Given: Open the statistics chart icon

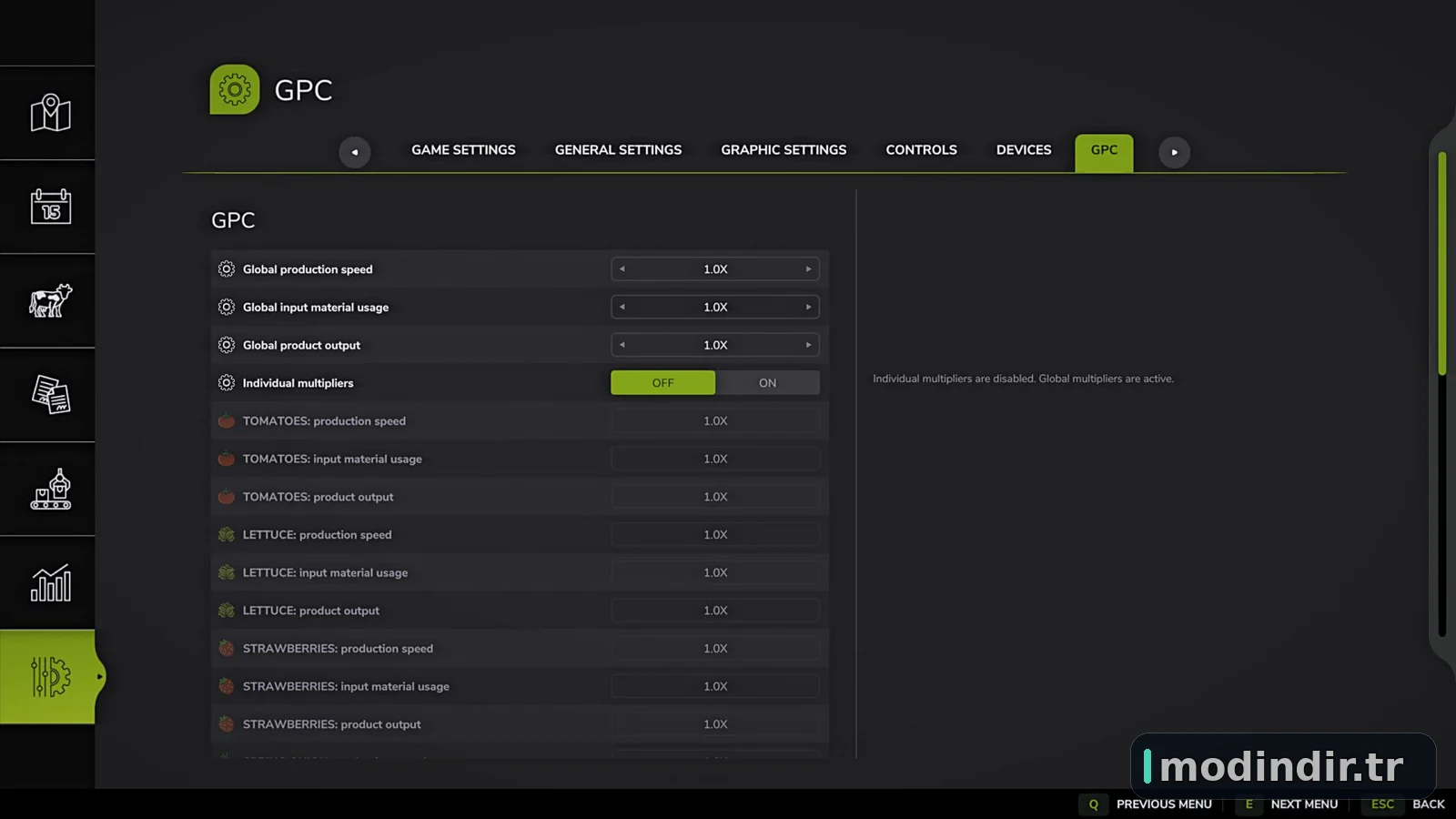Looking at the screenshot, I should coord(50,583).
